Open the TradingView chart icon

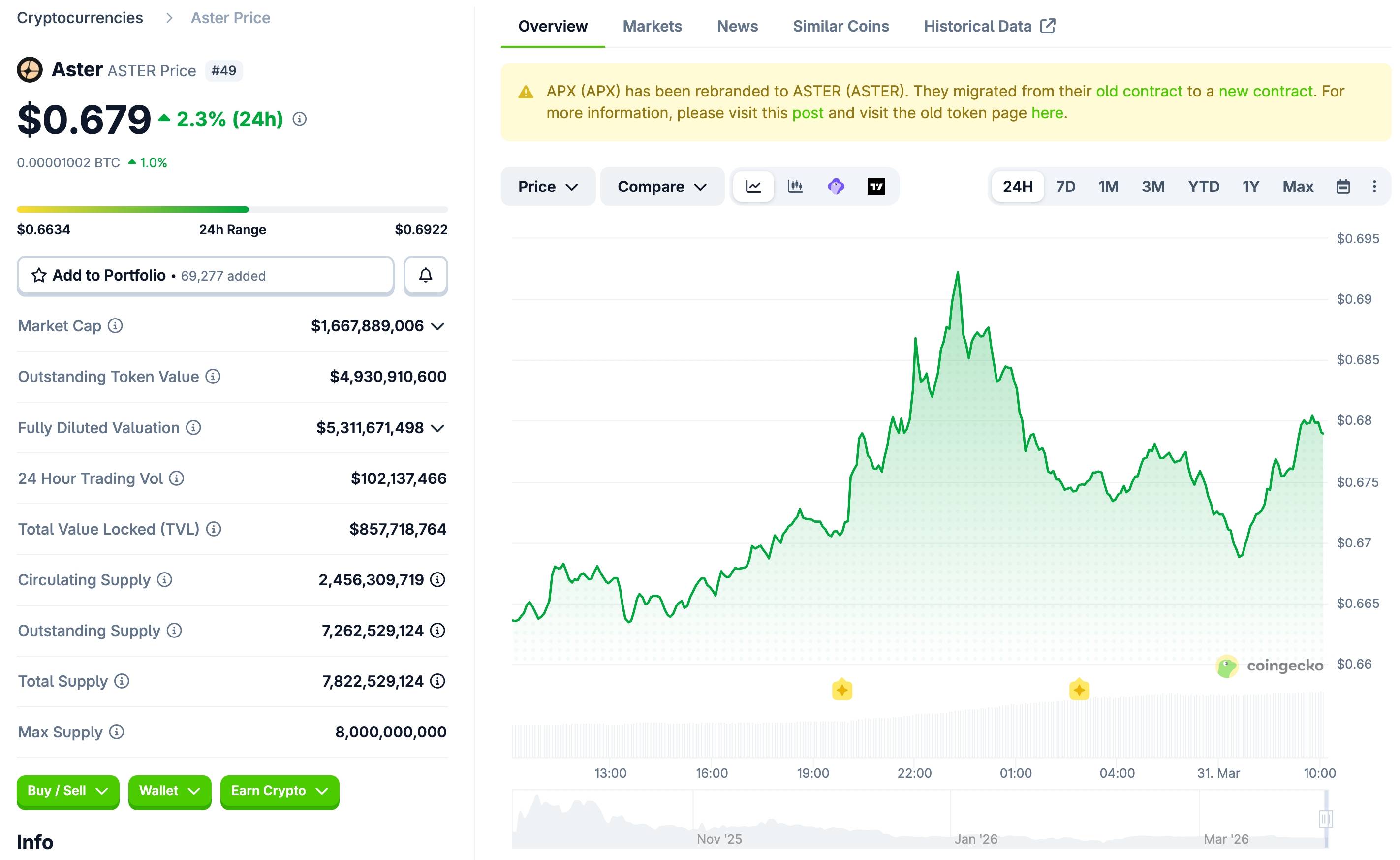click(x=876, y=186)
